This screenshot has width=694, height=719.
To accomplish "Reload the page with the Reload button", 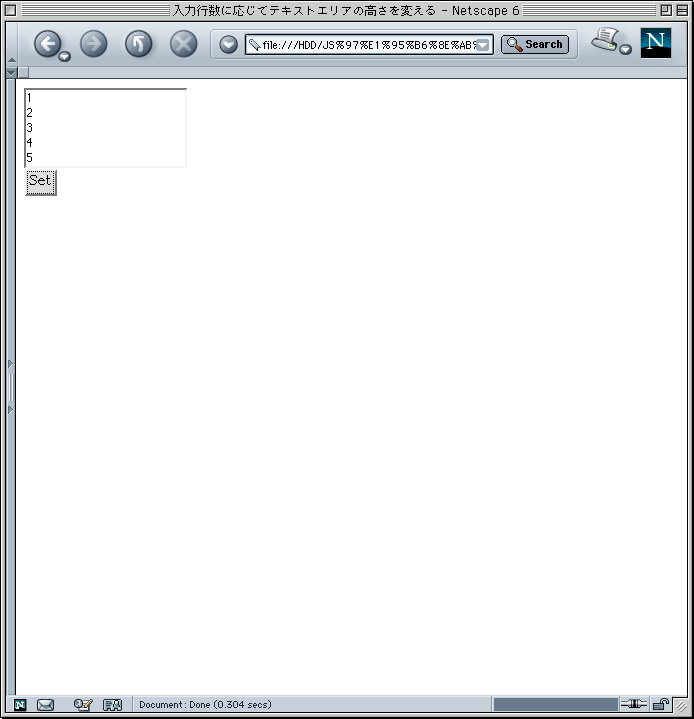I will [139, 44].
